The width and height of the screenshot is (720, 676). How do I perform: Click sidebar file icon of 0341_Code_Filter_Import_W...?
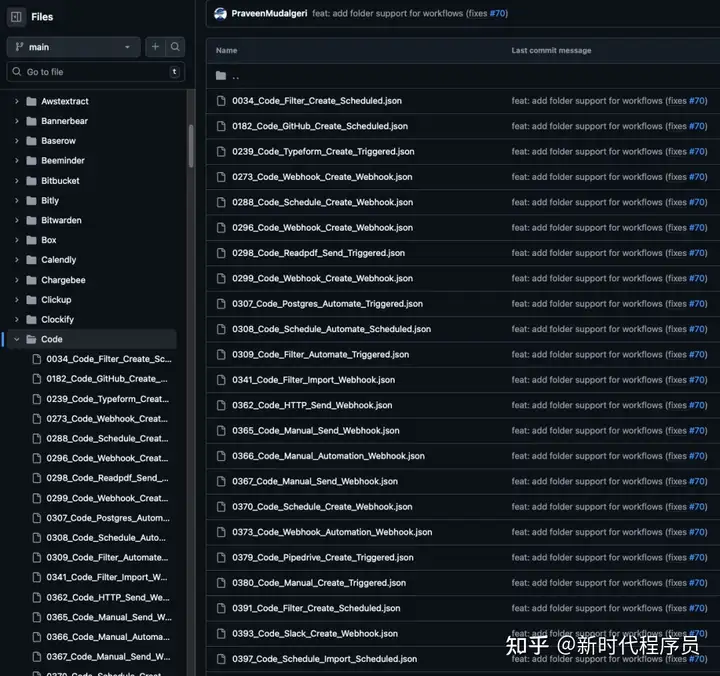[37, 577]
